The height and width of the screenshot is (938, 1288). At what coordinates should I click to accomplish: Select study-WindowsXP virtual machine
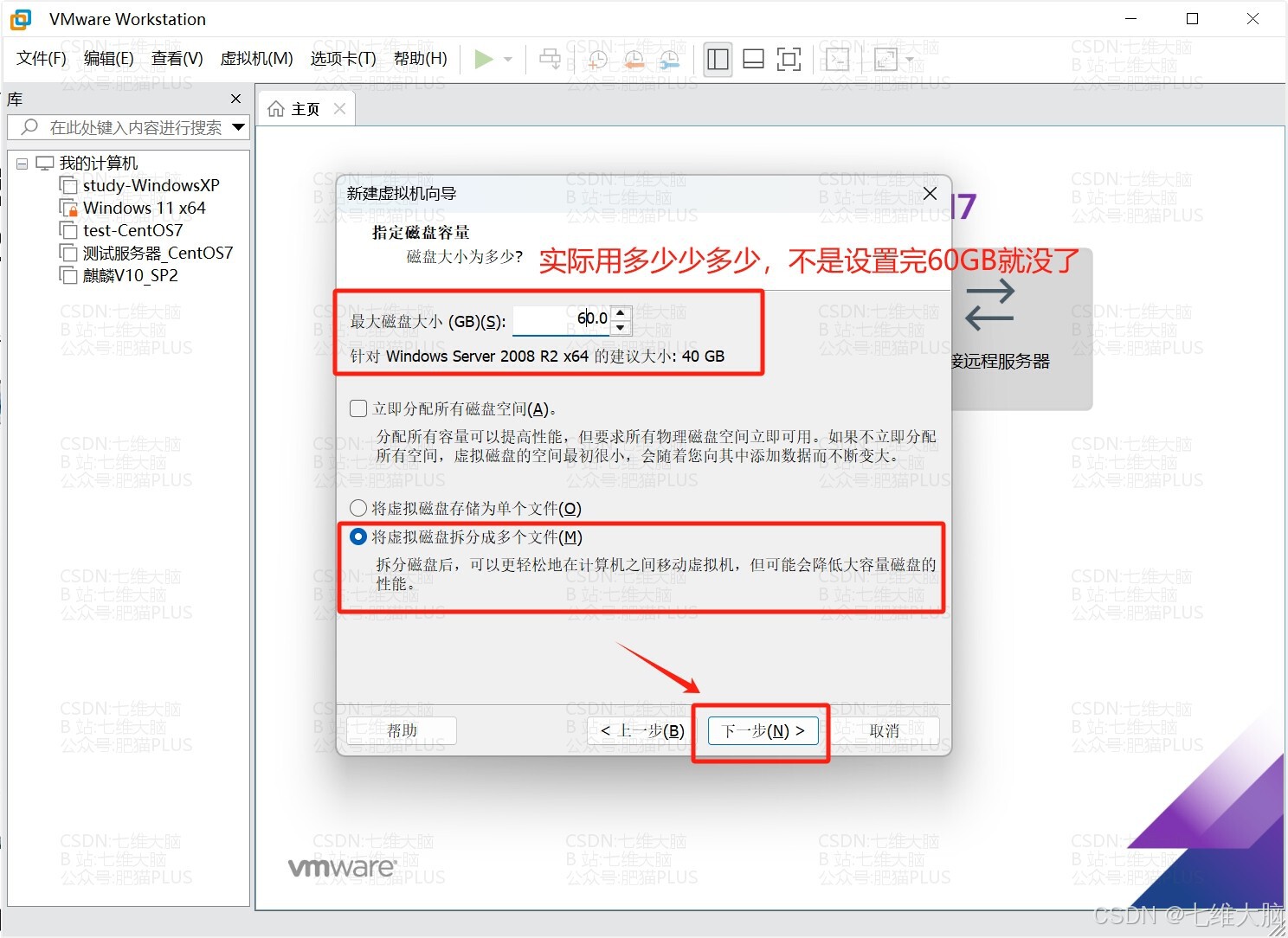pos(151,185)
